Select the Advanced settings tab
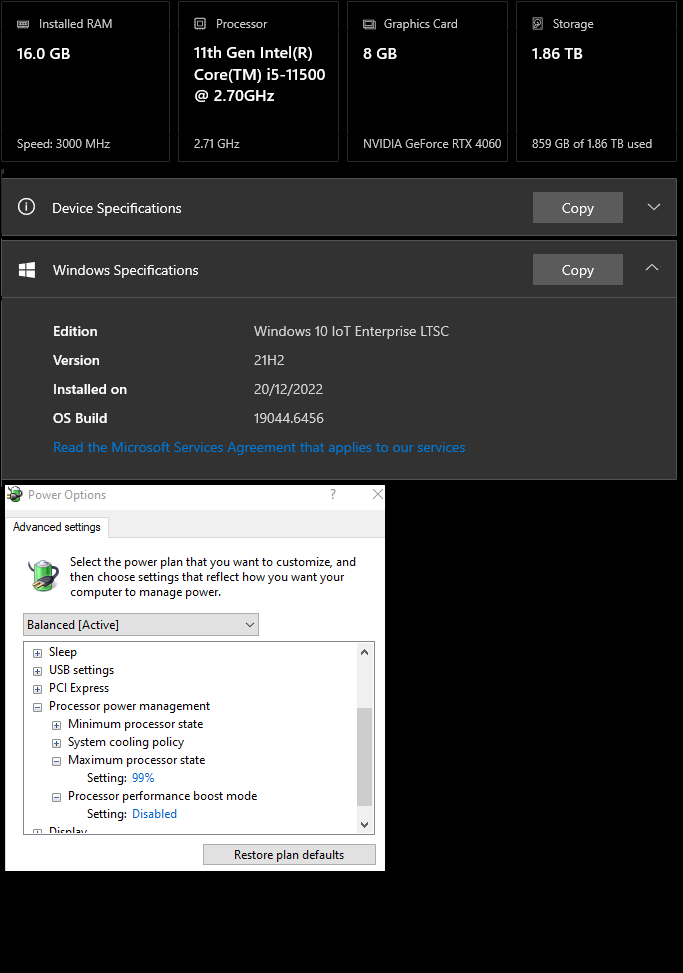The height and width of the screenshot is (973, 683). pyautogui.click(x=56, y=527)
